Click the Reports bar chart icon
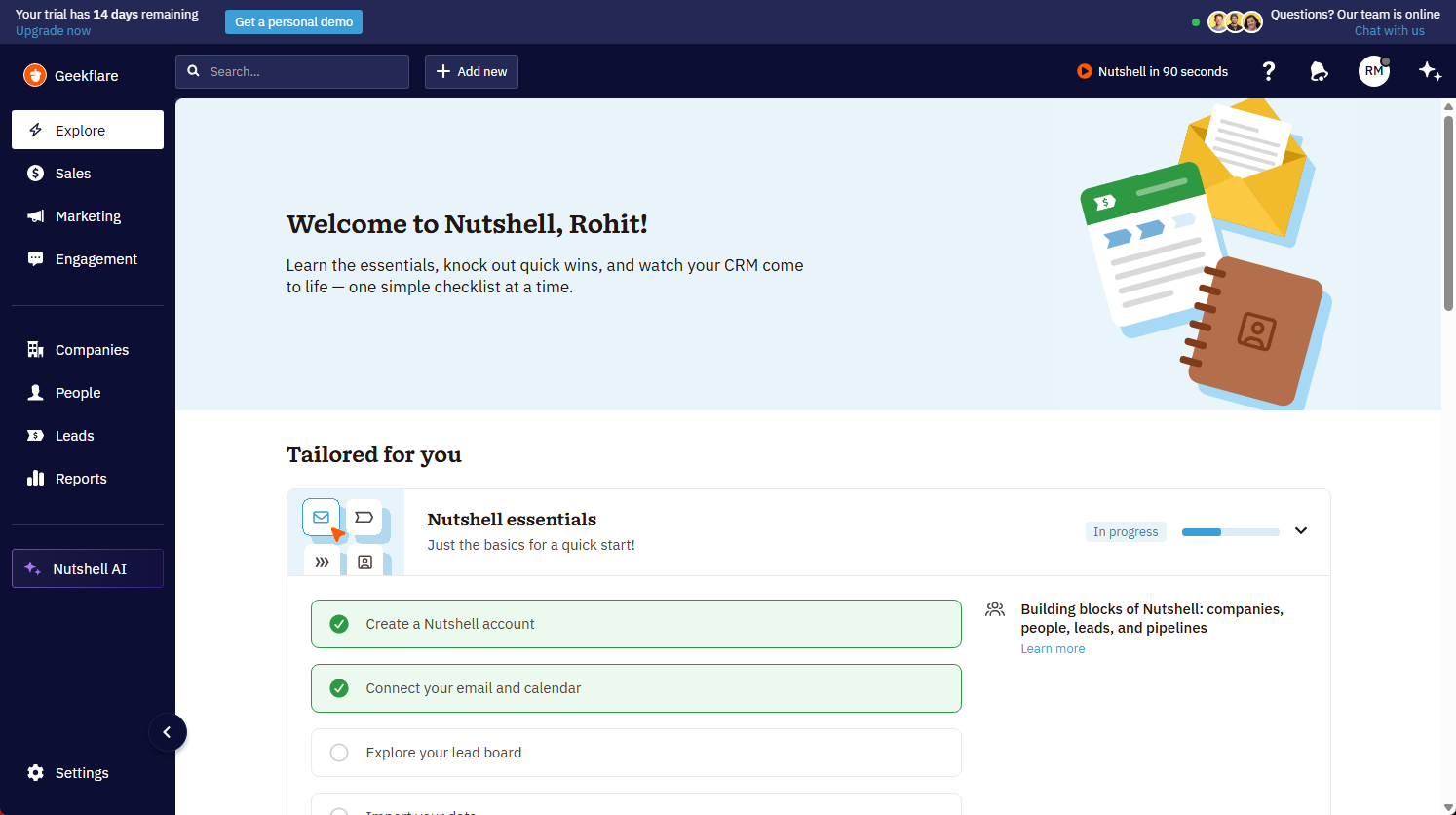This screenshot has width=1456, height=815. coord(36,478)
